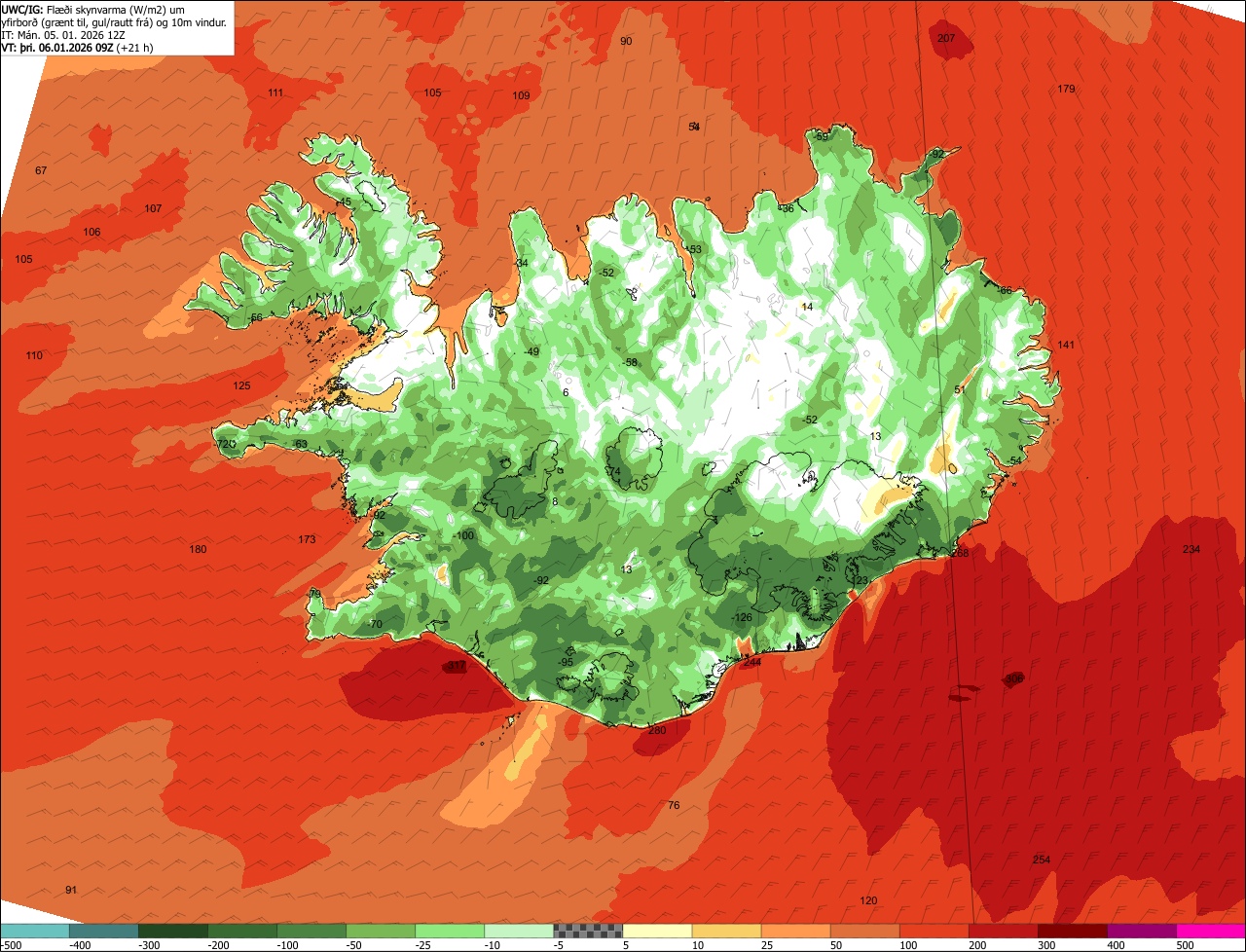Click the value -34 on the northern coast

tap(521, 263)
